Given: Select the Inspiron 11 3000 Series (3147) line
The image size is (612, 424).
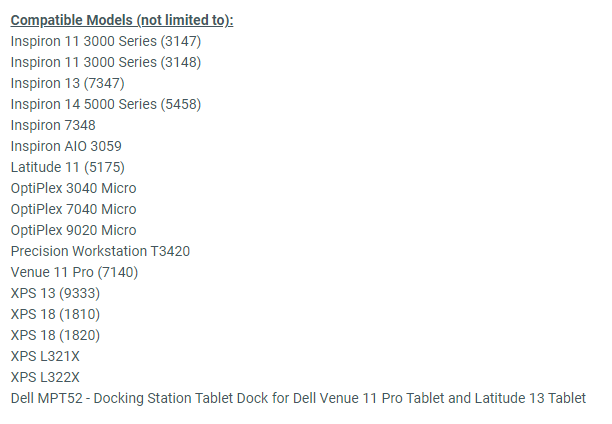Looking at the screenshot, I should tap(106, 41).
